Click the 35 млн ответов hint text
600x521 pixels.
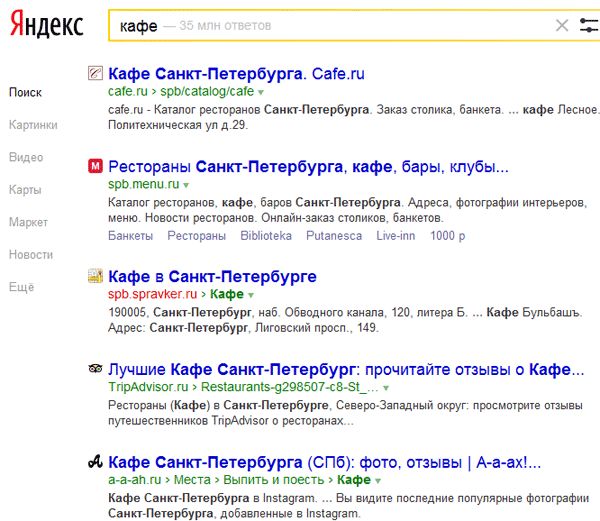tap(225, 26)
